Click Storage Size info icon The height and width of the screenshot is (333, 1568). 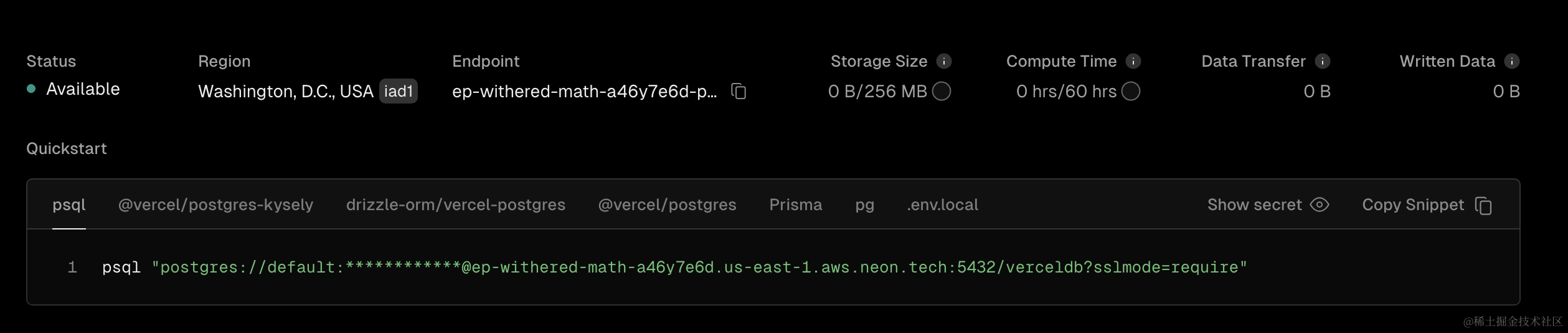[944, 61]
